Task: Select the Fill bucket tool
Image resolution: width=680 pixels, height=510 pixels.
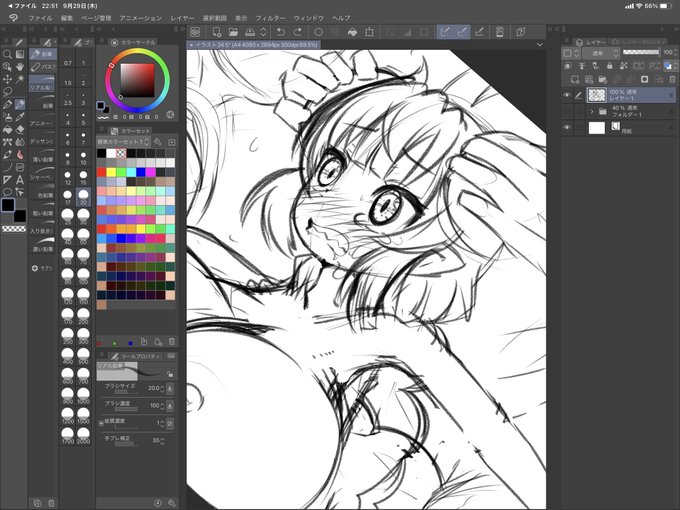Action: pyautogui.click(x=7, y=130)
